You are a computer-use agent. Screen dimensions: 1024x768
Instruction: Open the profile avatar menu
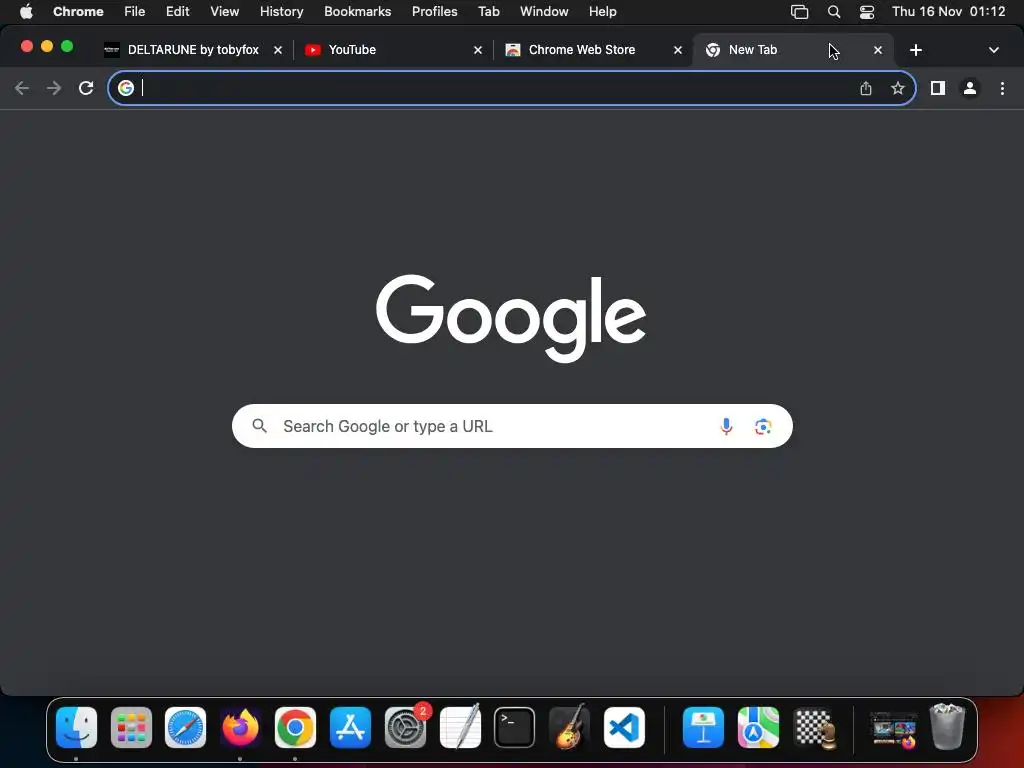[x=970, y=88]
